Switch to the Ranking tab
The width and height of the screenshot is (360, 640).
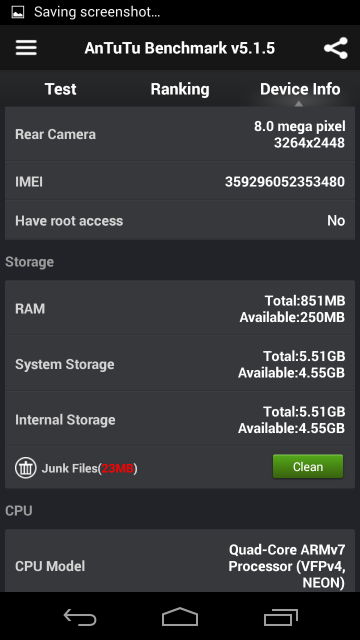coord(180,89)
